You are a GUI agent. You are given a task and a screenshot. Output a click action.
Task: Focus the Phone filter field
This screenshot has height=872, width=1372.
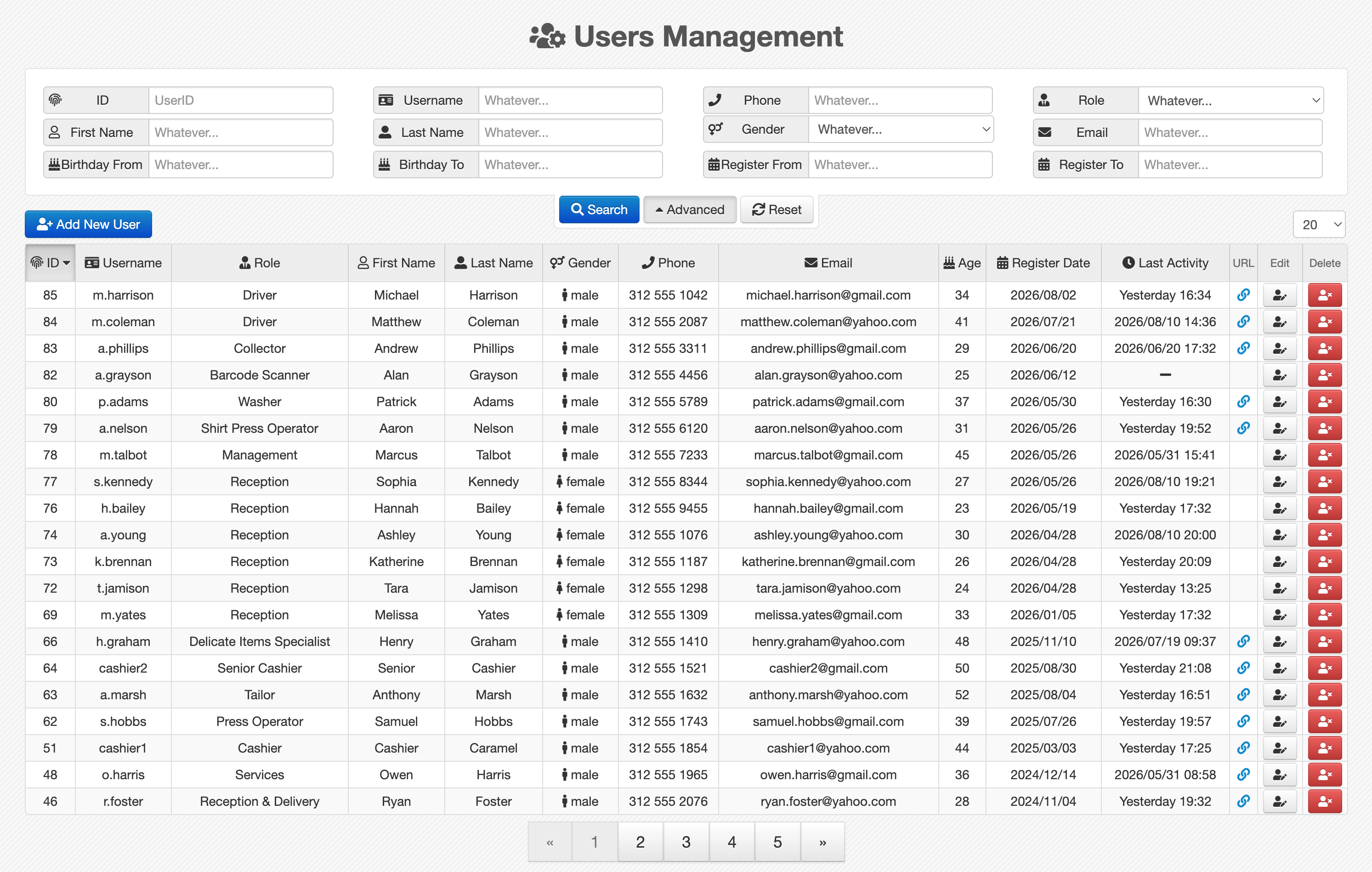click(x=900, y=100)
